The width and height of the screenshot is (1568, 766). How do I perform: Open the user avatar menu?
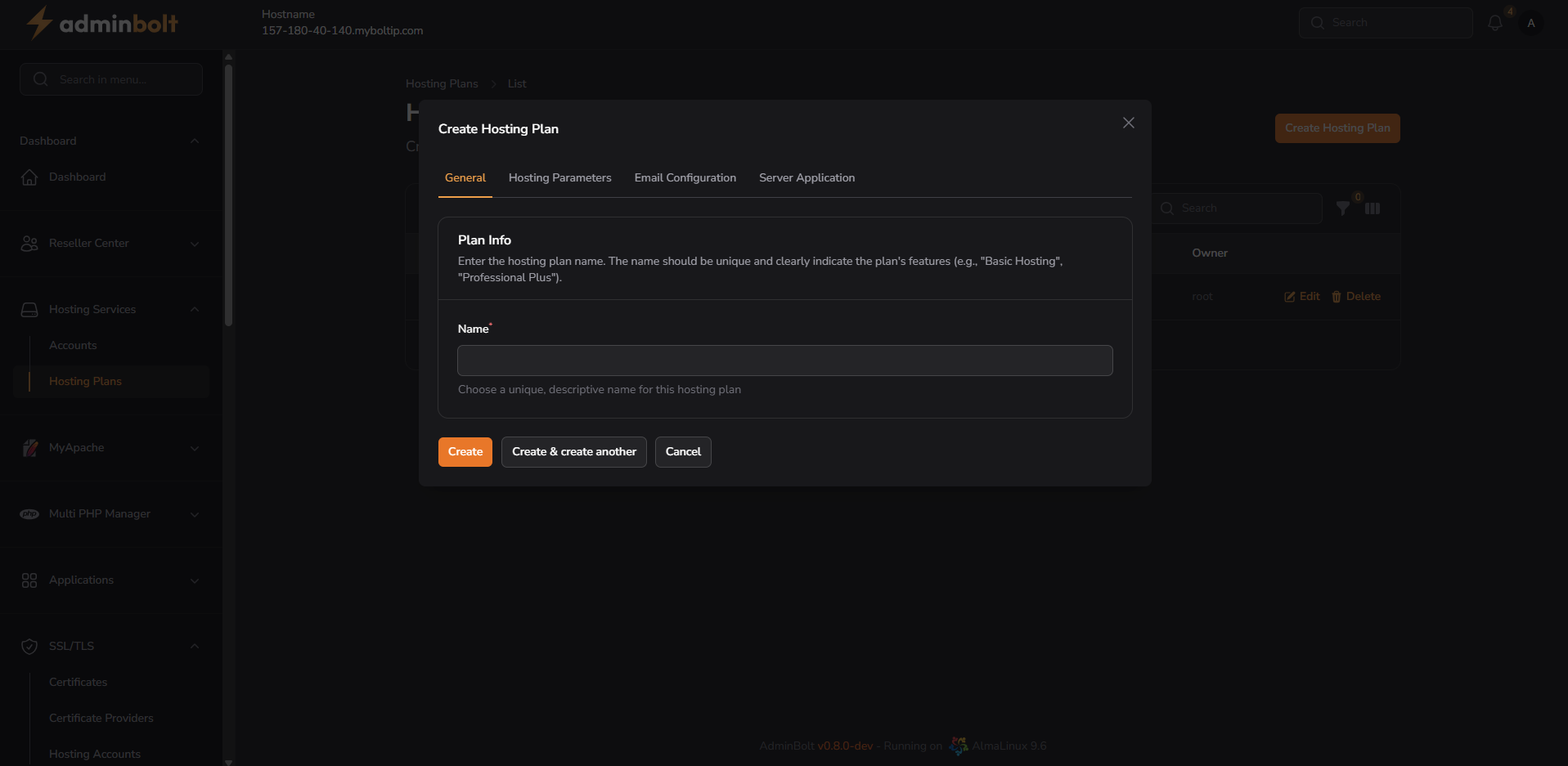[1530, 23]
